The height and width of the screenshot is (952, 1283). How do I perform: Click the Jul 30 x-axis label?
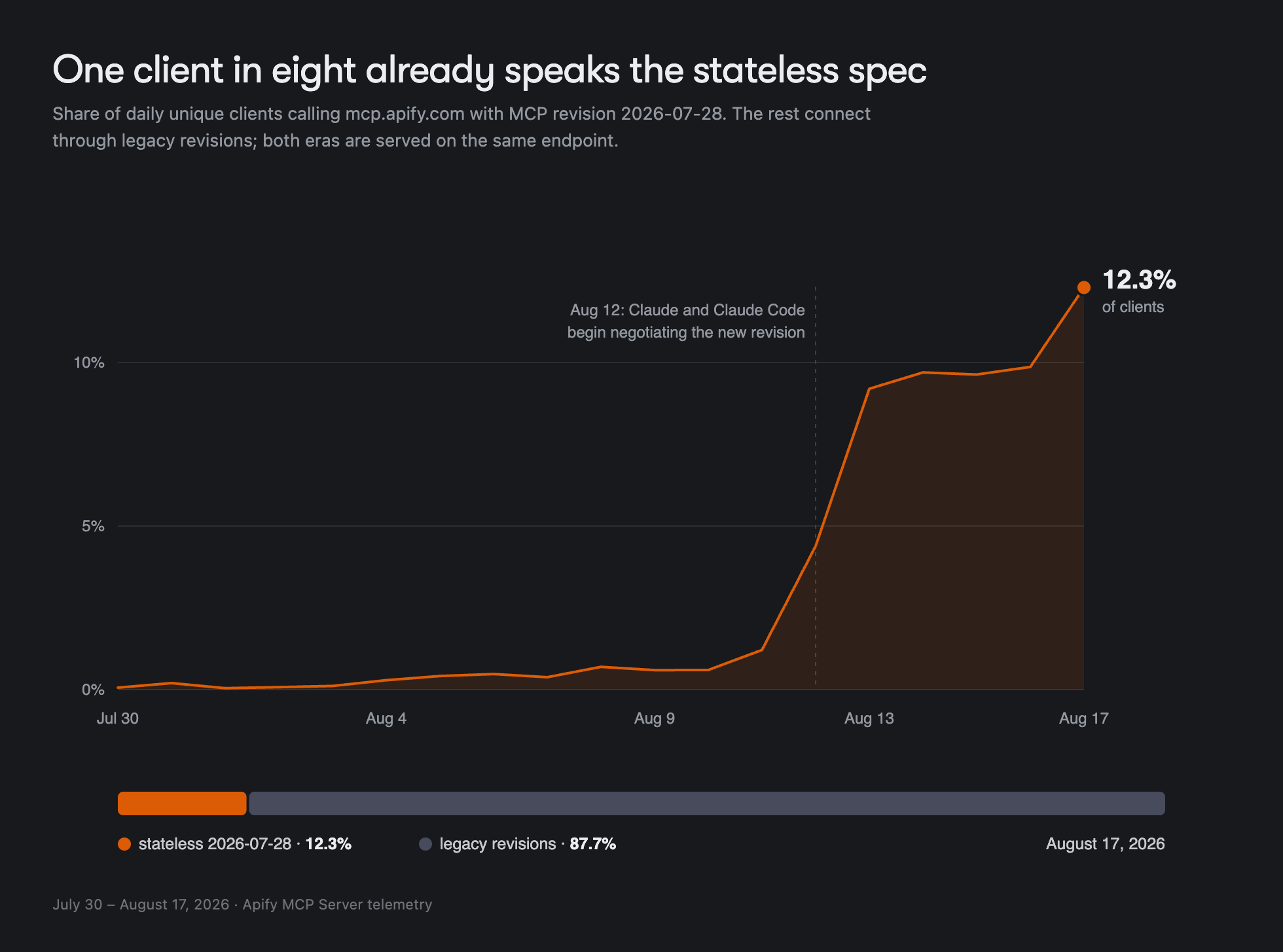coord(118,718)
